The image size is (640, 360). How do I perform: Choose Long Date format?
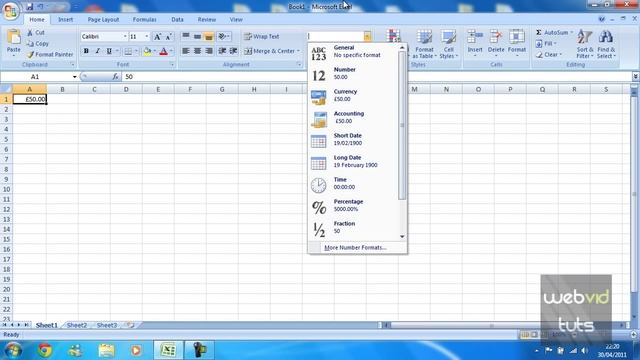pyautogui.click(x=353, y=163)
